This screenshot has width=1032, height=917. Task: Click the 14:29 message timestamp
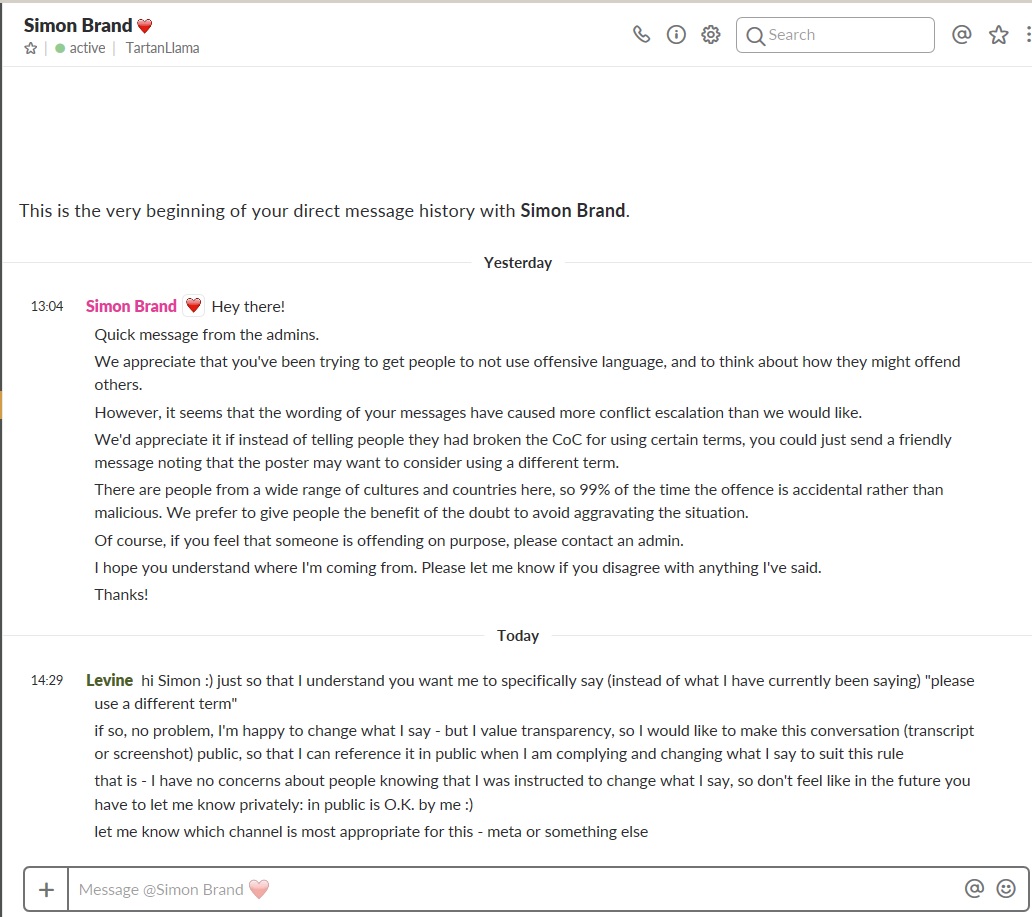pyautogui.click(x=47, y=680)
